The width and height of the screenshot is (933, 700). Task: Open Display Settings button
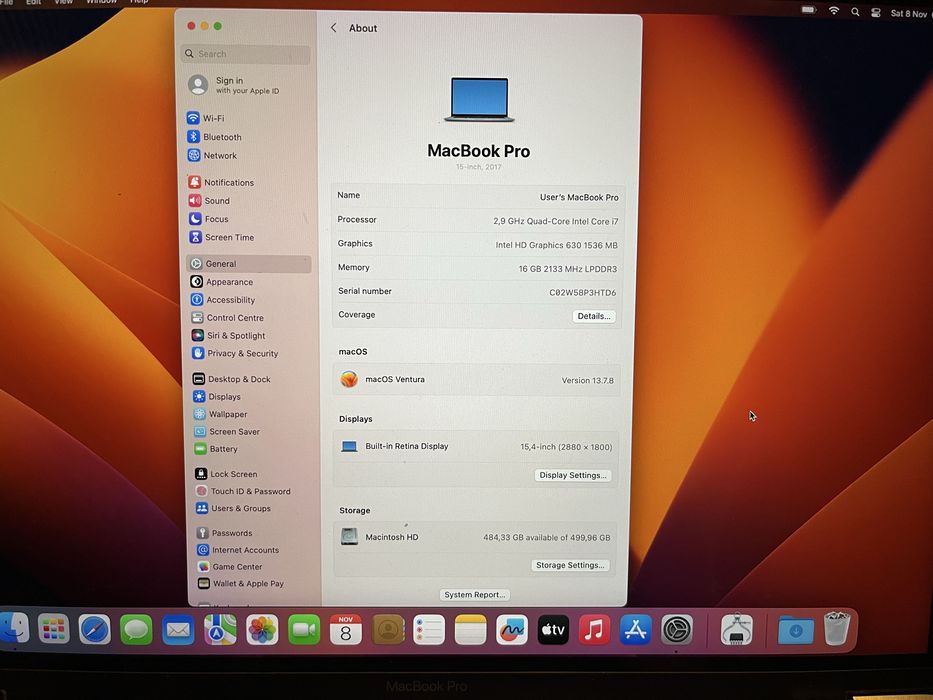(x=572, y=475)
